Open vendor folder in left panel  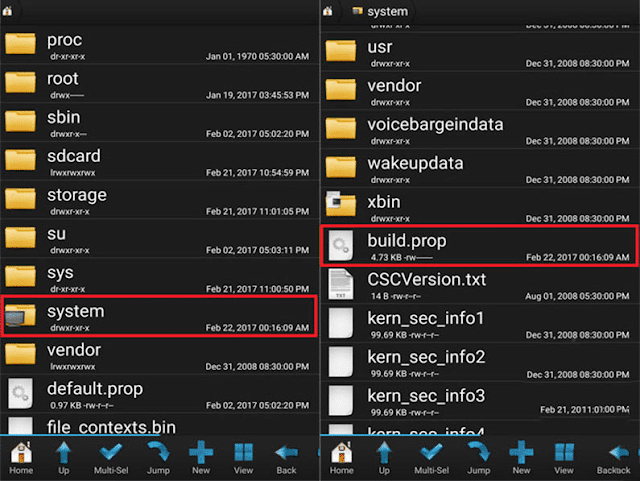pos(160,356)
